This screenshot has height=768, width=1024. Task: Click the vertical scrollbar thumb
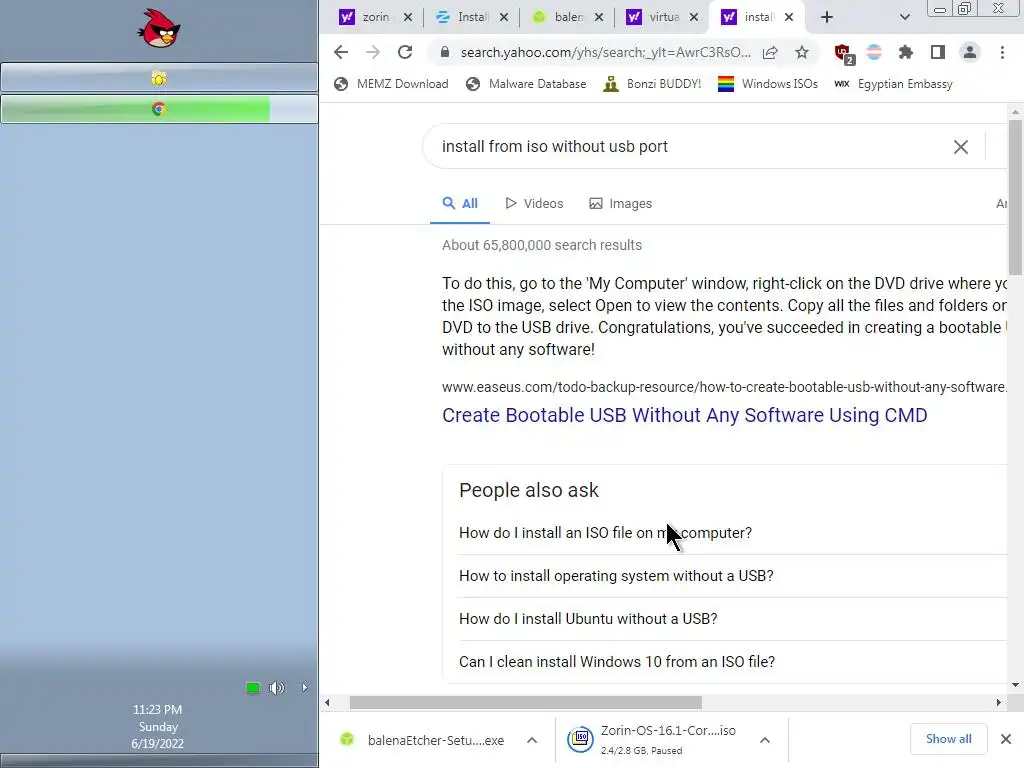click(x=1015, y=197)
